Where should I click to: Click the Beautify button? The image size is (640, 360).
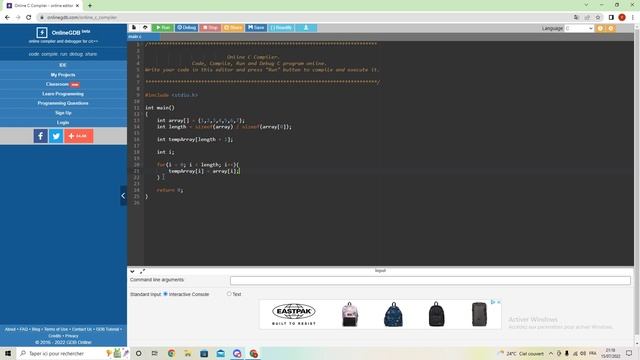click(281, 28)
